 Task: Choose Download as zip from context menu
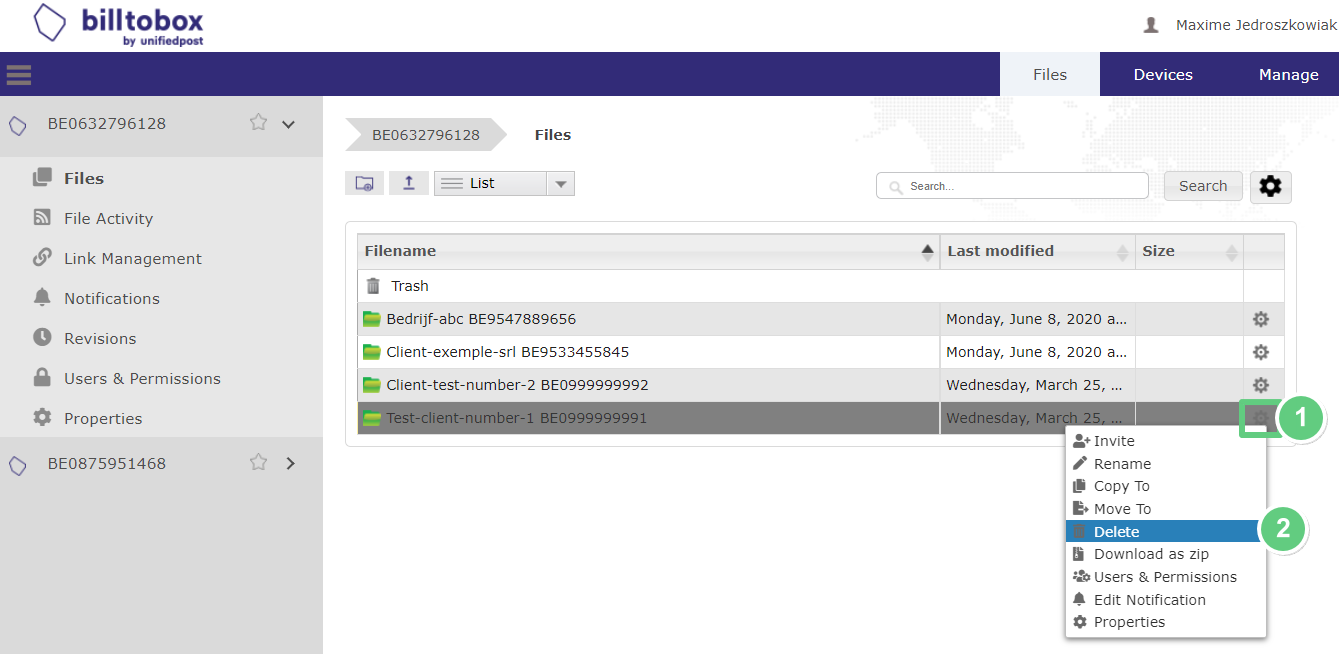pyautogui.click(x=1166, y=554)
